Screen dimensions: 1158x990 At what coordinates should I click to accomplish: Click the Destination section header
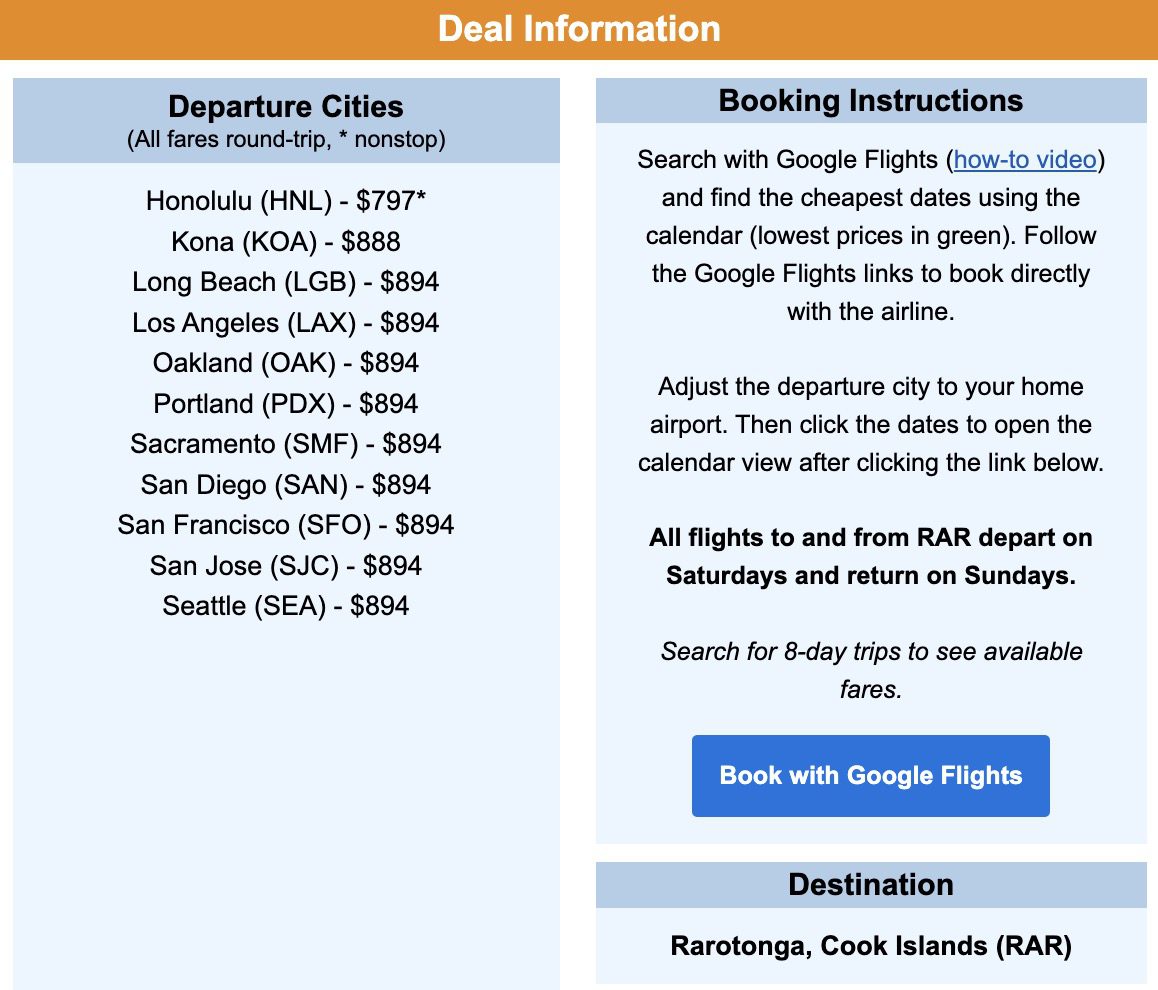(870, 884)
